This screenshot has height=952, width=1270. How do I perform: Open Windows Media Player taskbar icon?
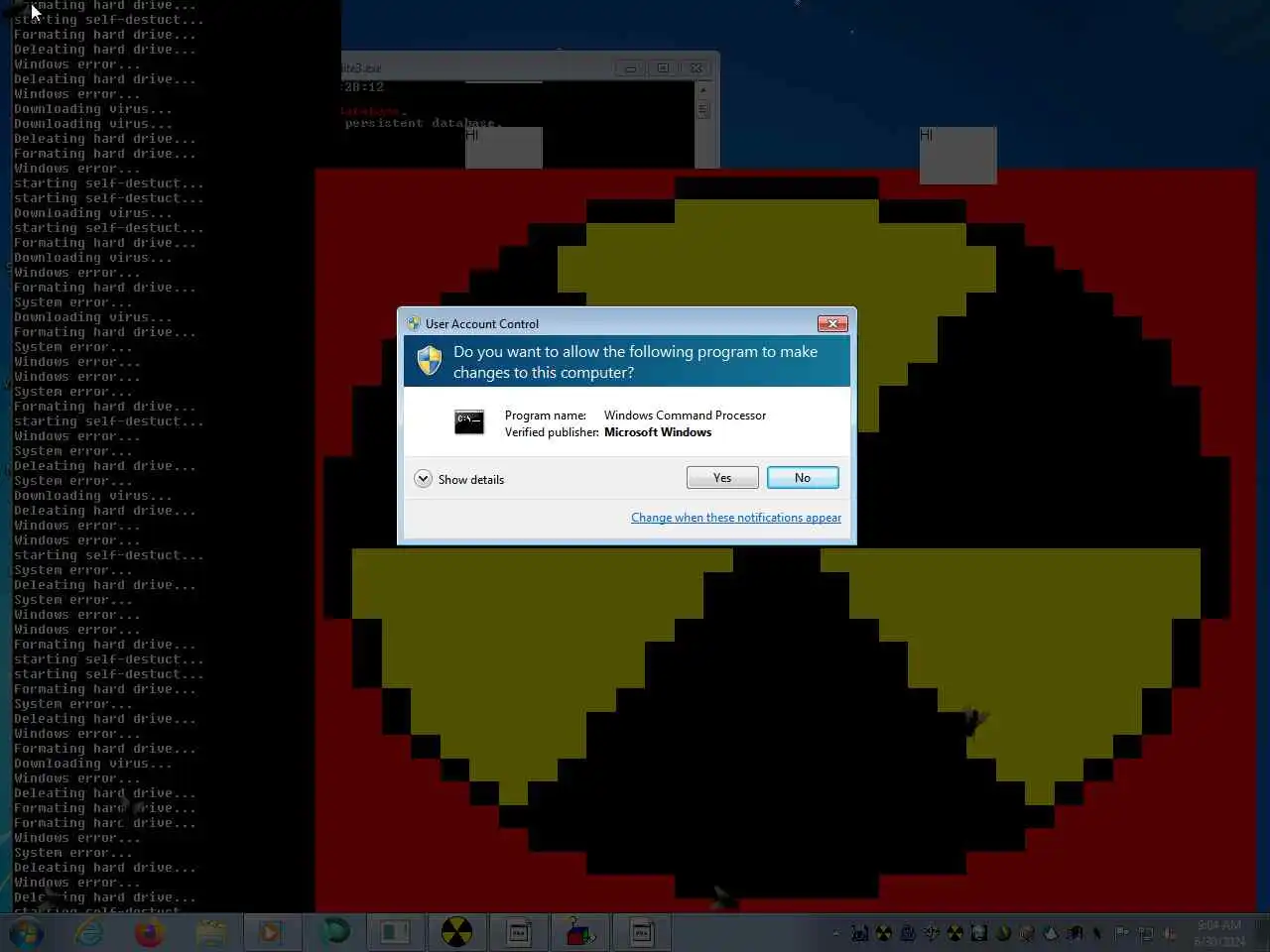270,933
